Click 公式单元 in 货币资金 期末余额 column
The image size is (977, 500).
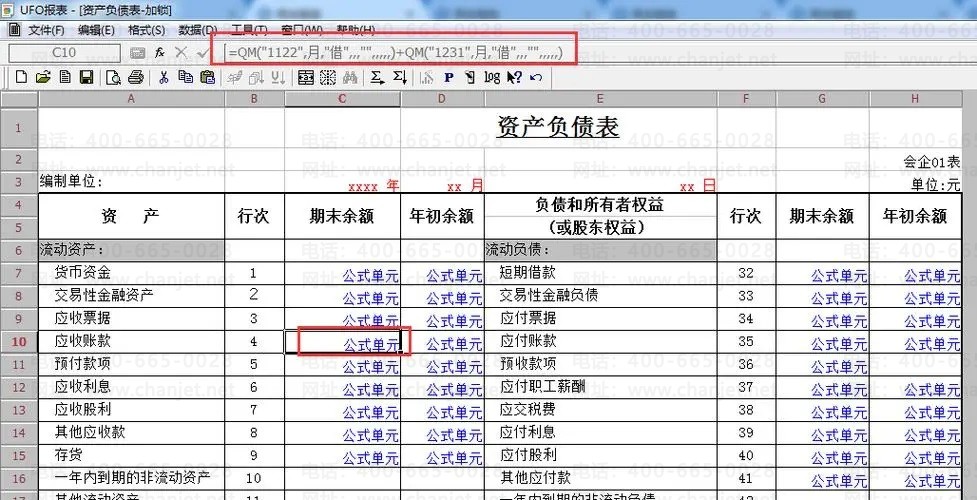click(371, 276)
